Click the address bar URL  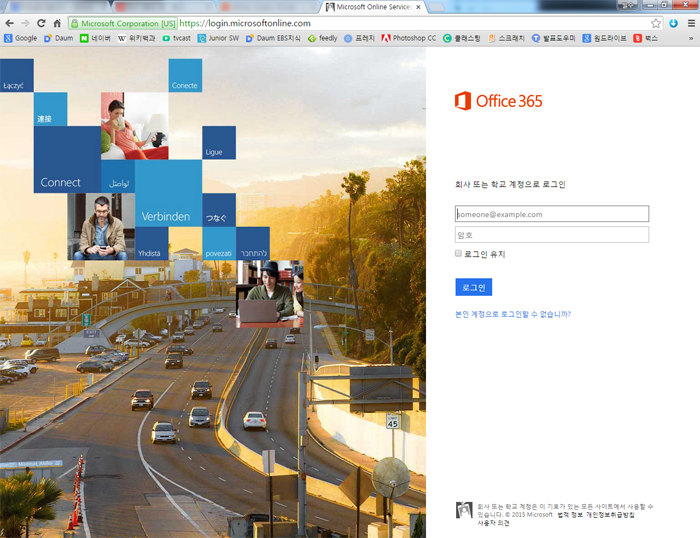point(245,23)
